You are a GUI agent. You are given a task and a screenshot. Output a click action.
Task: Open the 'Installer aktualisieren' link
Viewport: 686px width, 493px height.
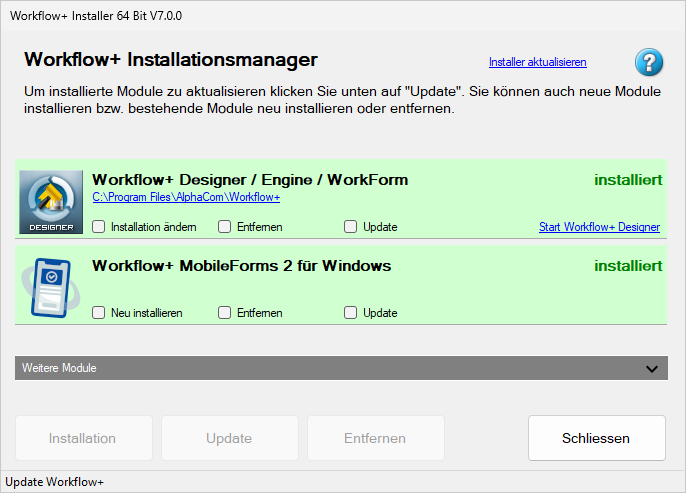538,62
